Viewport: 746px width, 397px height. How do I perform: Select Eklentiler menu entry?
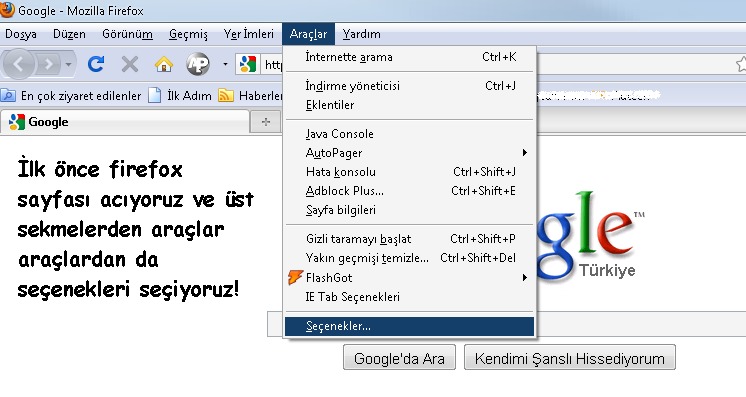[410, 105]
